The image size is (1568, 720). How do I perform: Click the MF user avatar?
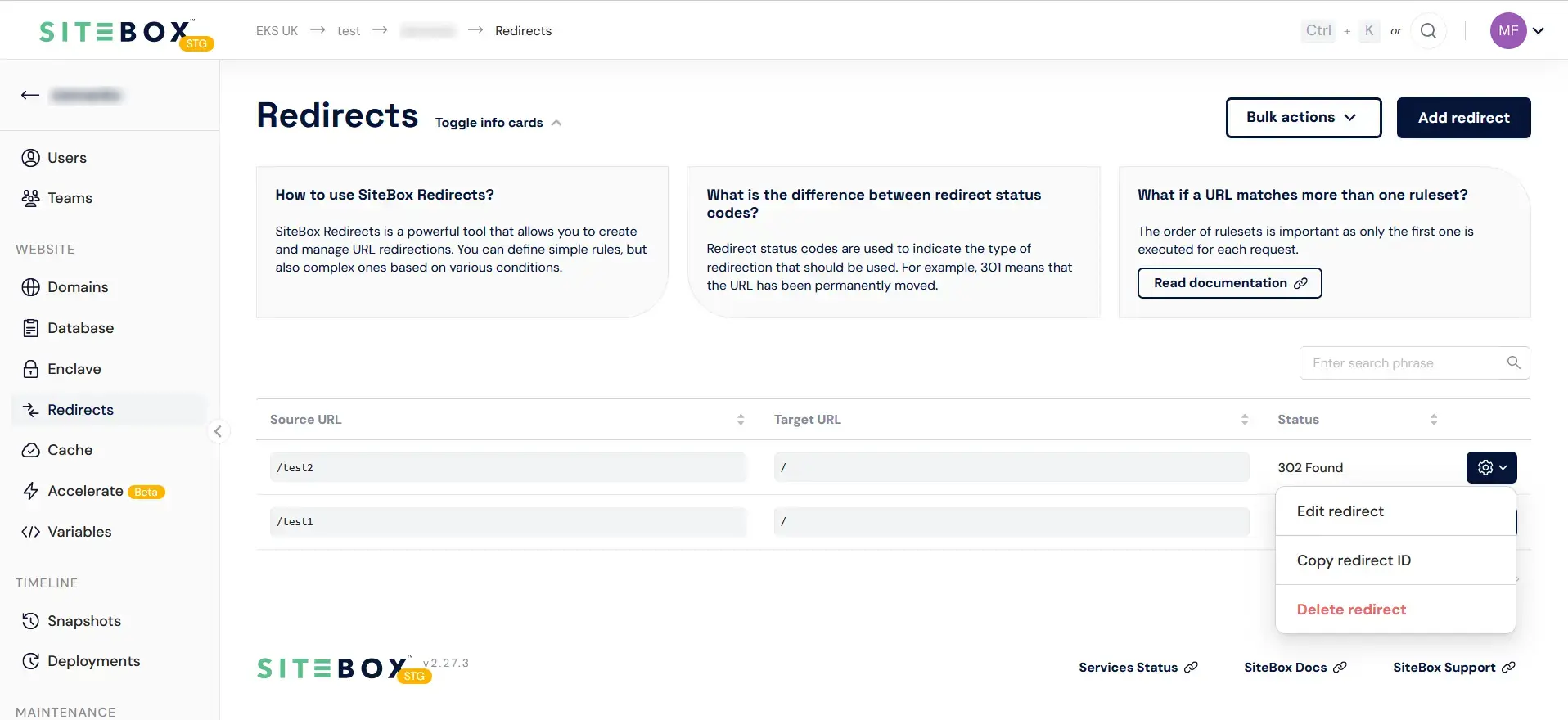pyautogui.click(x=1508, y=31)
